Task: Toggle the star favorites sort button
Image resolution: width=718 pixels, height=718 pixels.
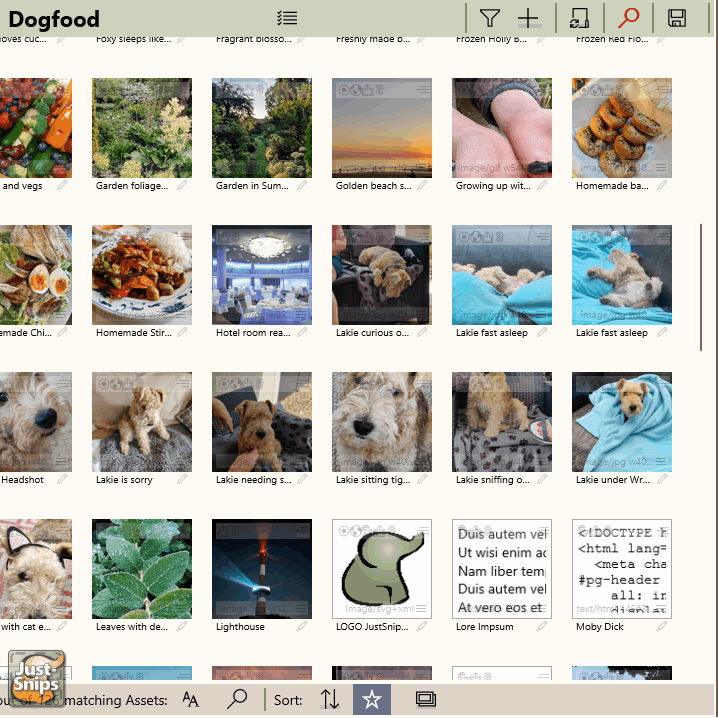Action: pos(371,699)
